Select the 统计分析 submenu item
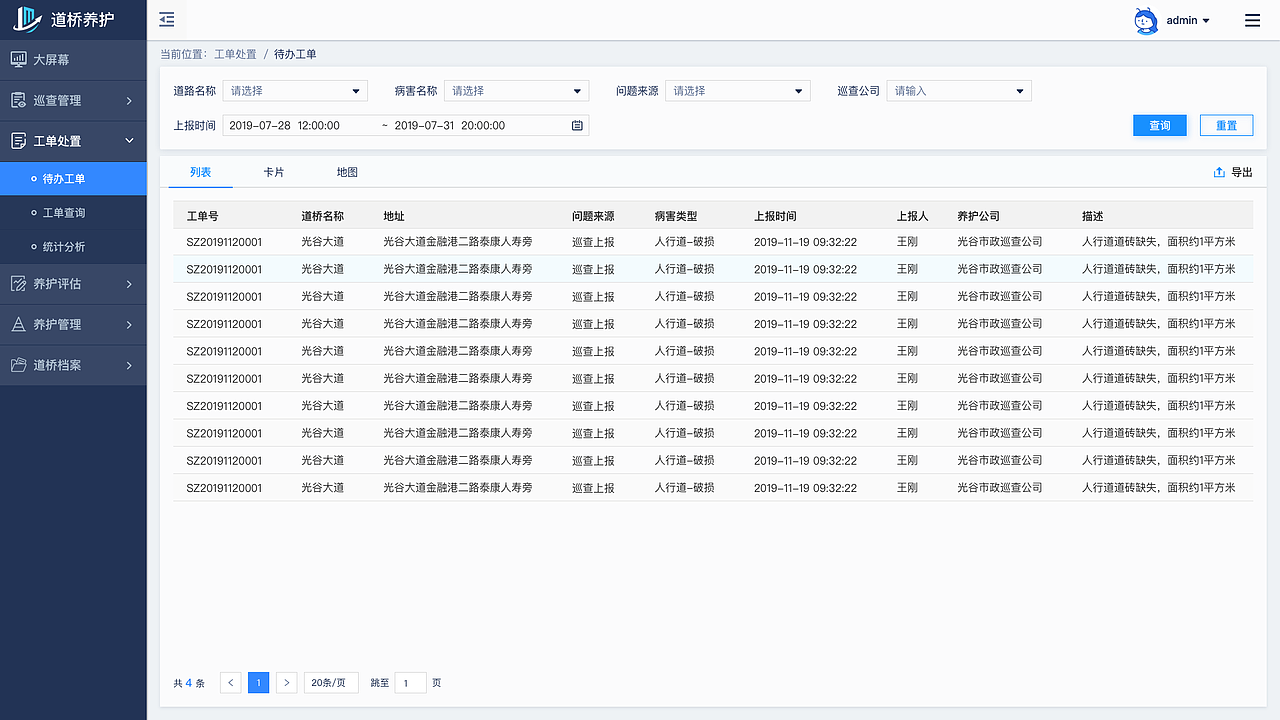The width and height of the screenshot is (1280, 720). 73,246
